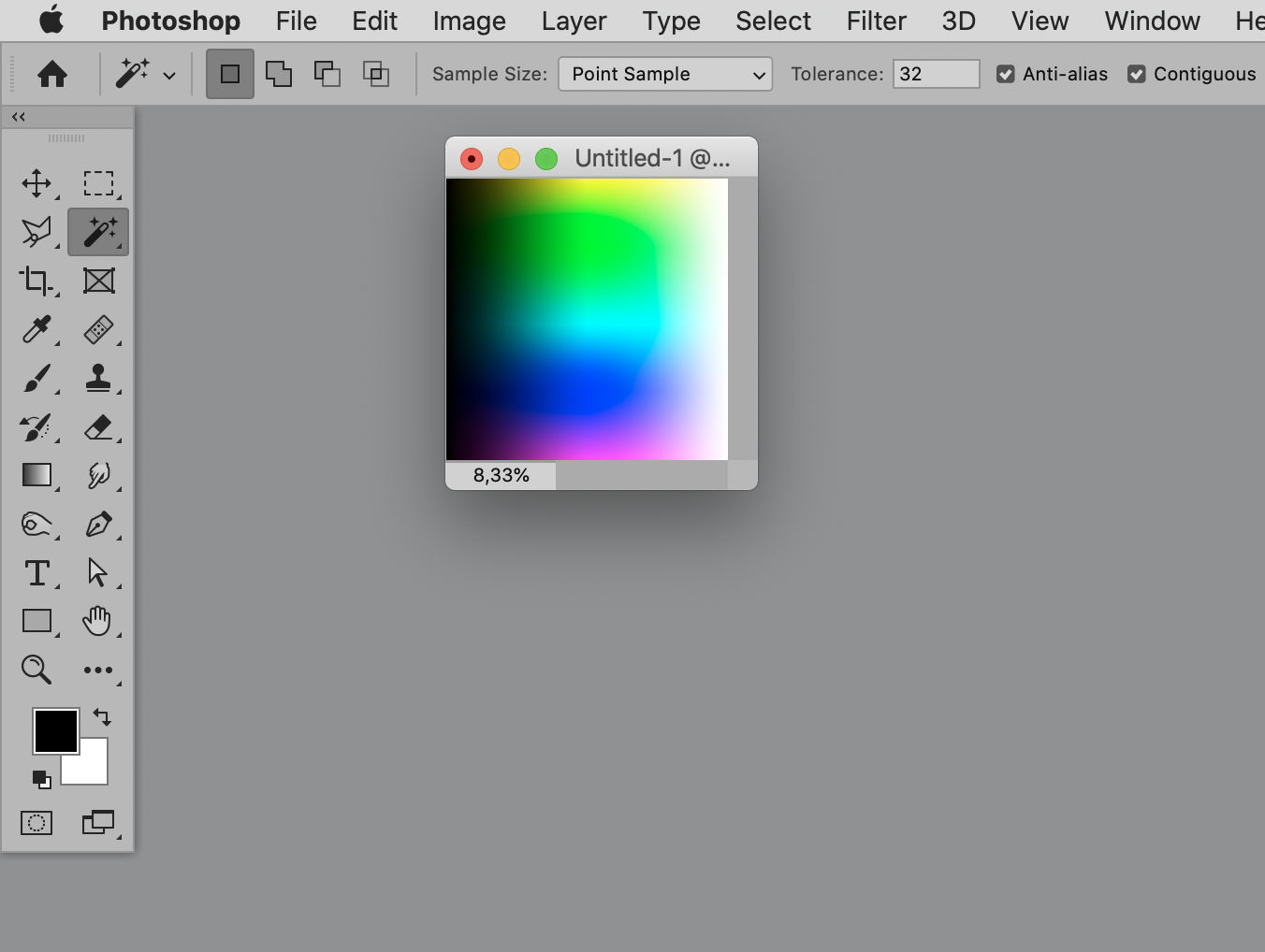Pick the Eyedropper tool
Image resolution: width=1265 pixels, height=952 pixels.
(36, 329)
